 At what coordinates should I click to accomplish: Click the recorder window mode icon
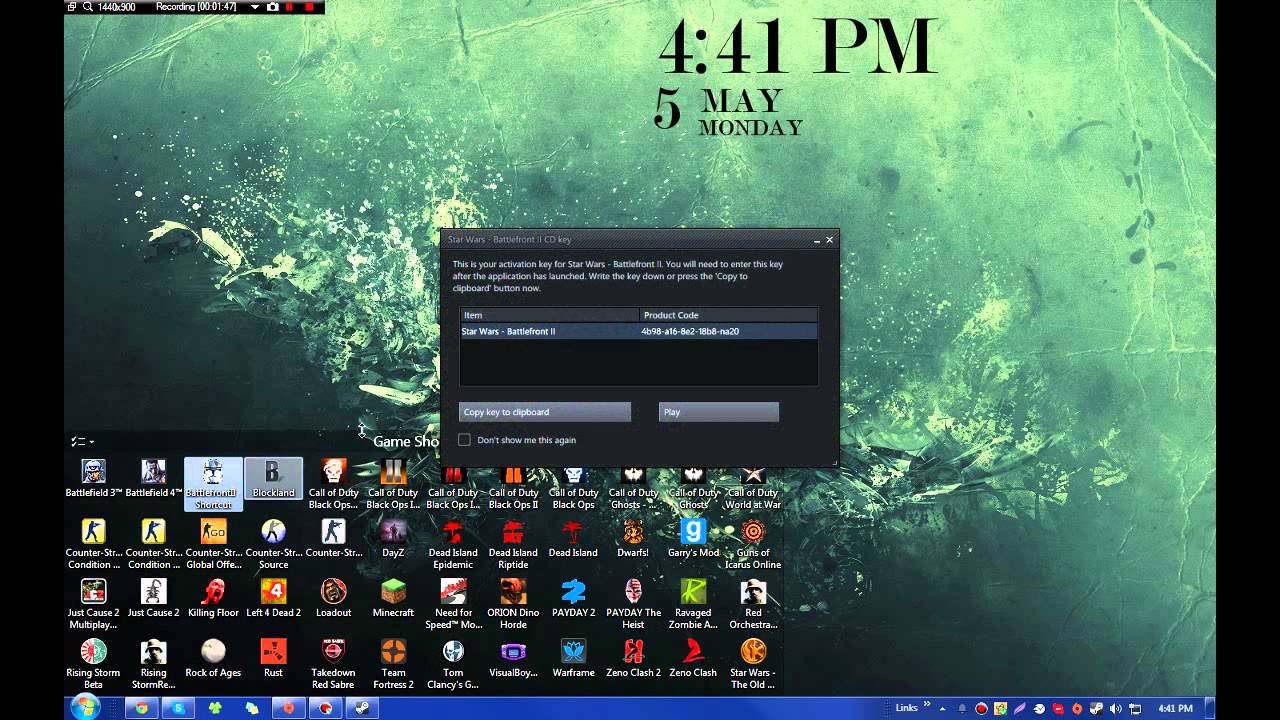(x=72, y=7)
